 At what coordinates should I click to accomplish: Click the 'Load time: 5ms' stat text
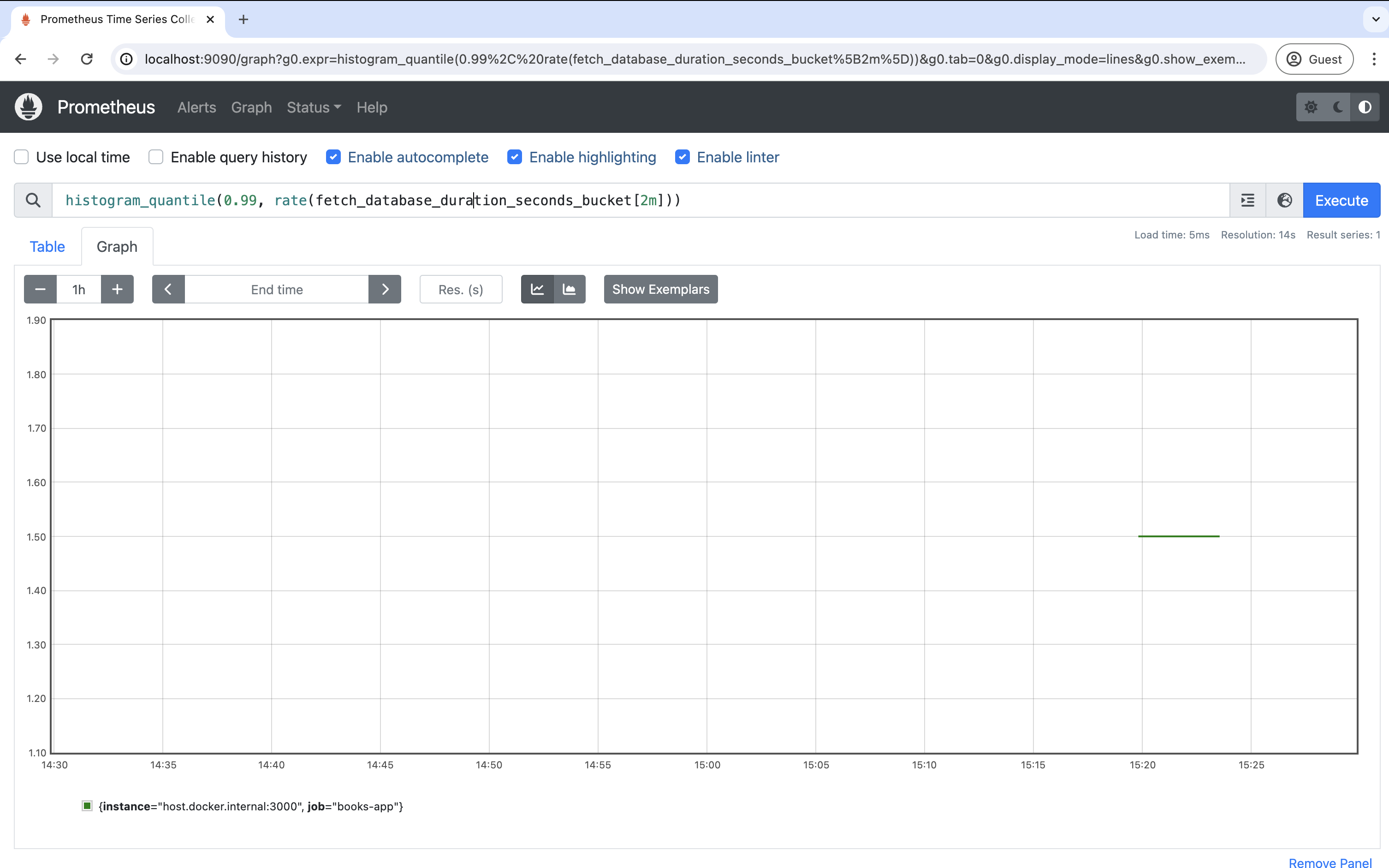(x=1171, y=235)
